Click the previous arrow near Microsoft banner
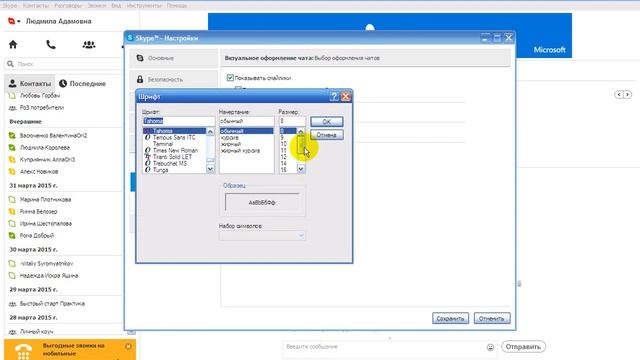The width and height of the screenshot is (640, 360). pyautogui.click(x=619, y=95)
